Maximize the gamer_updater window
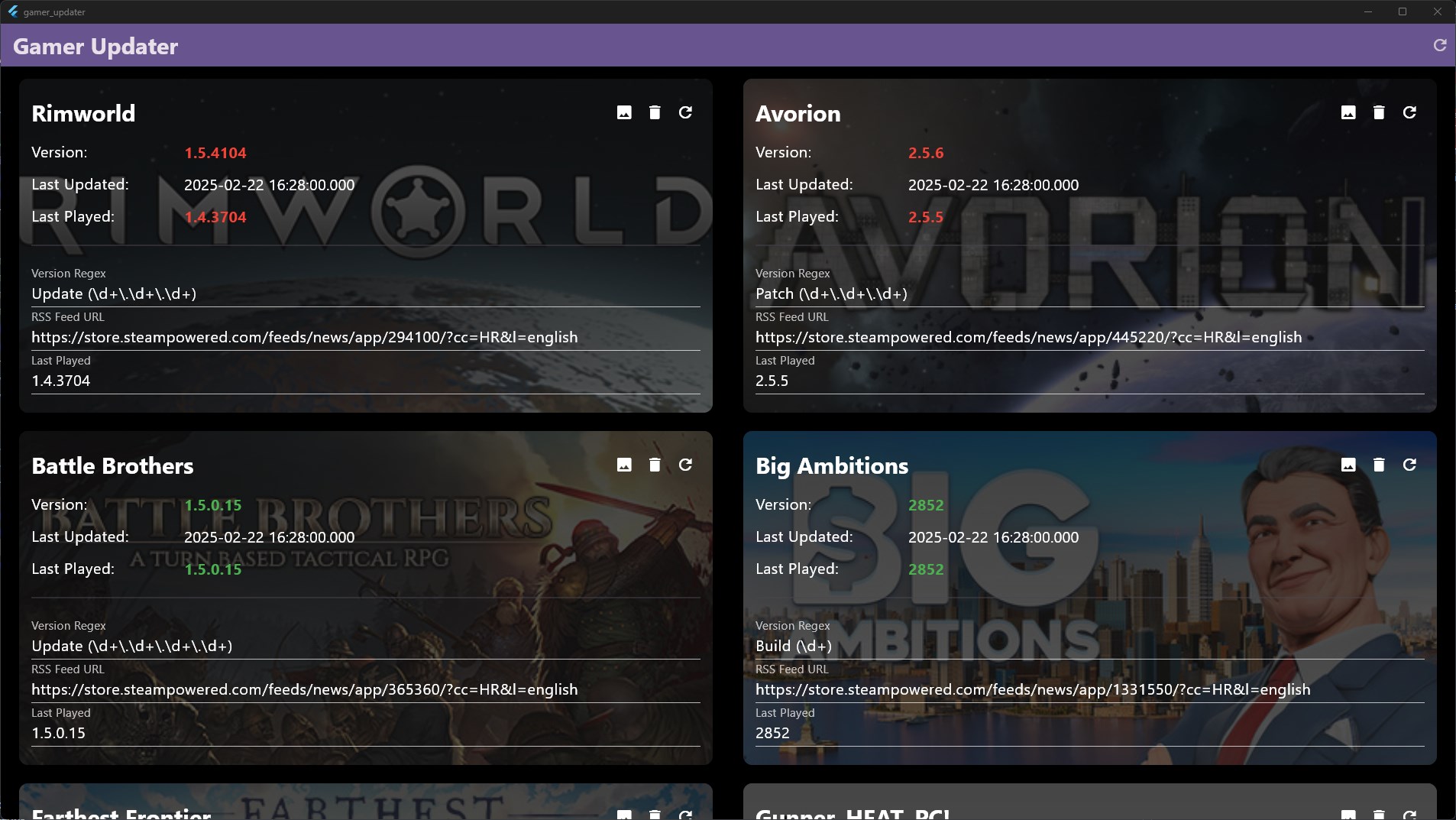The height and width of the screenshot is (820, 1456). (1403, 11)
